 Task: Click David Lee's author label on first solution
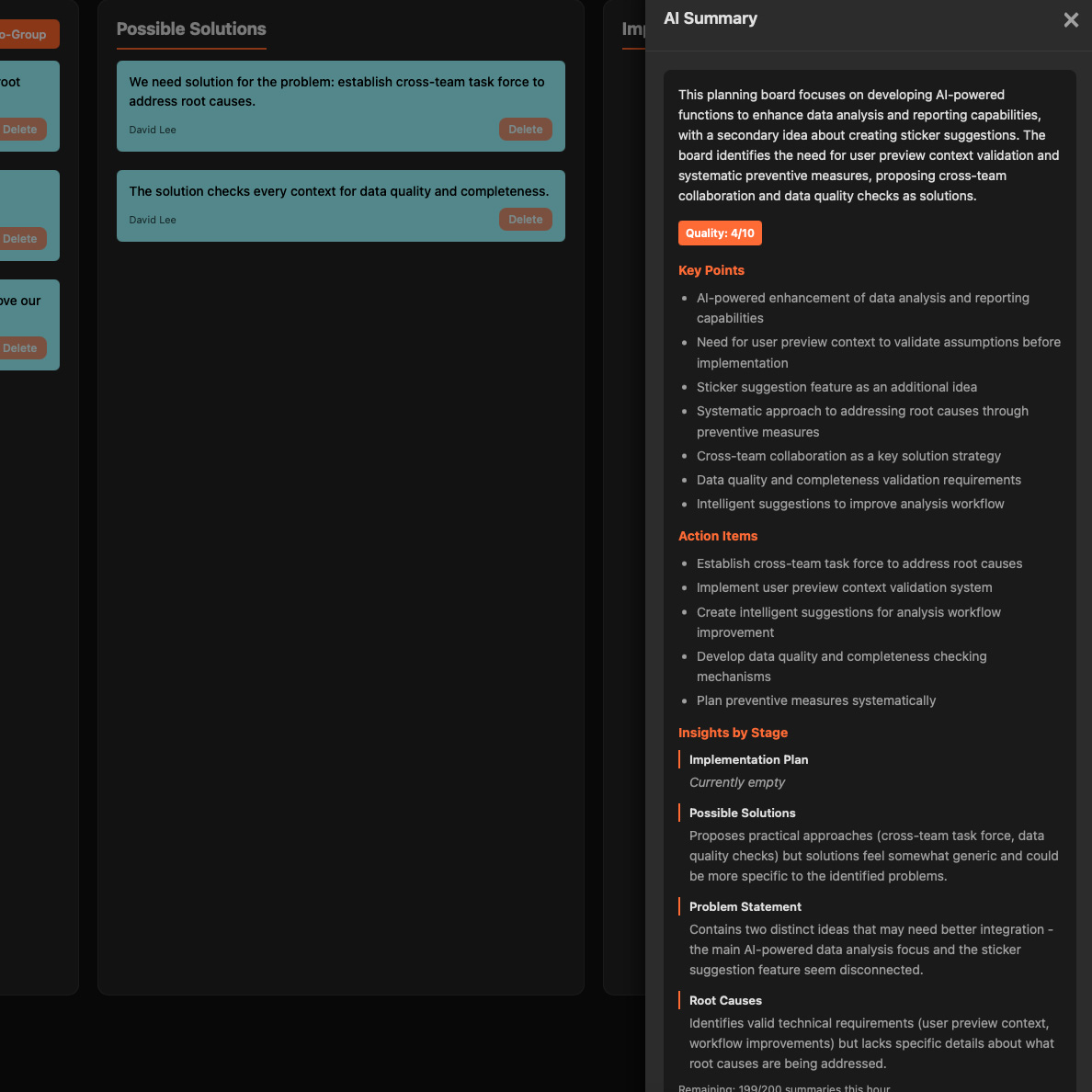[x=153, y=130]
